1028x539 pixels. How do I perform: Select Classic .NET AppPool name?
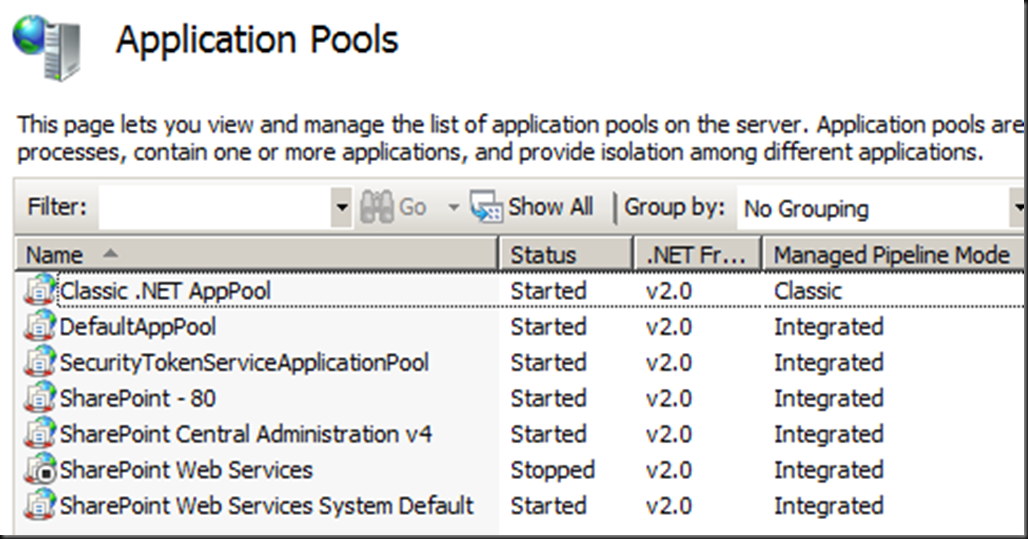(165, 291)
